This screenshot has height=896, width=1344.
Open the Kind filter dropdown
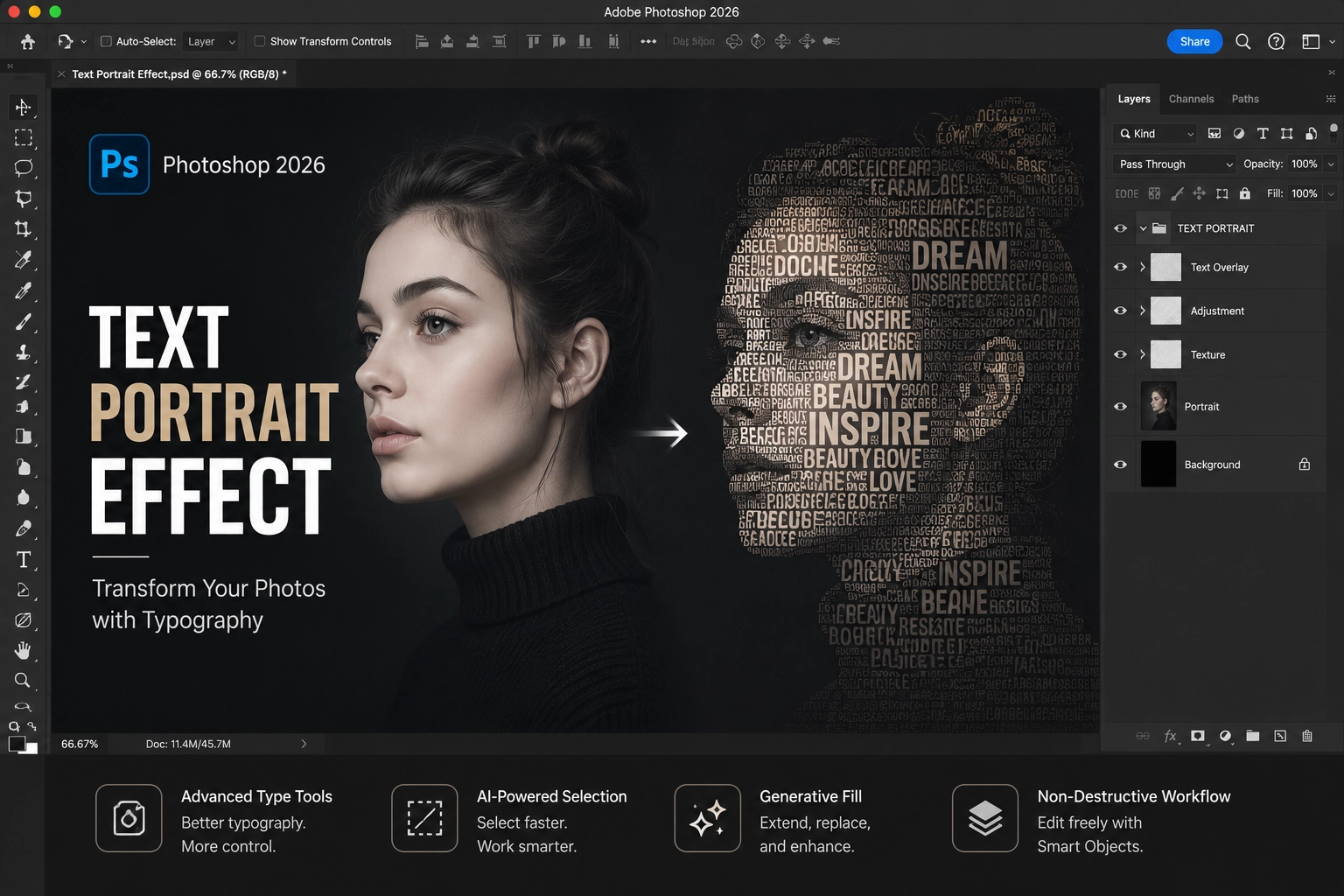click(1156, 133)
